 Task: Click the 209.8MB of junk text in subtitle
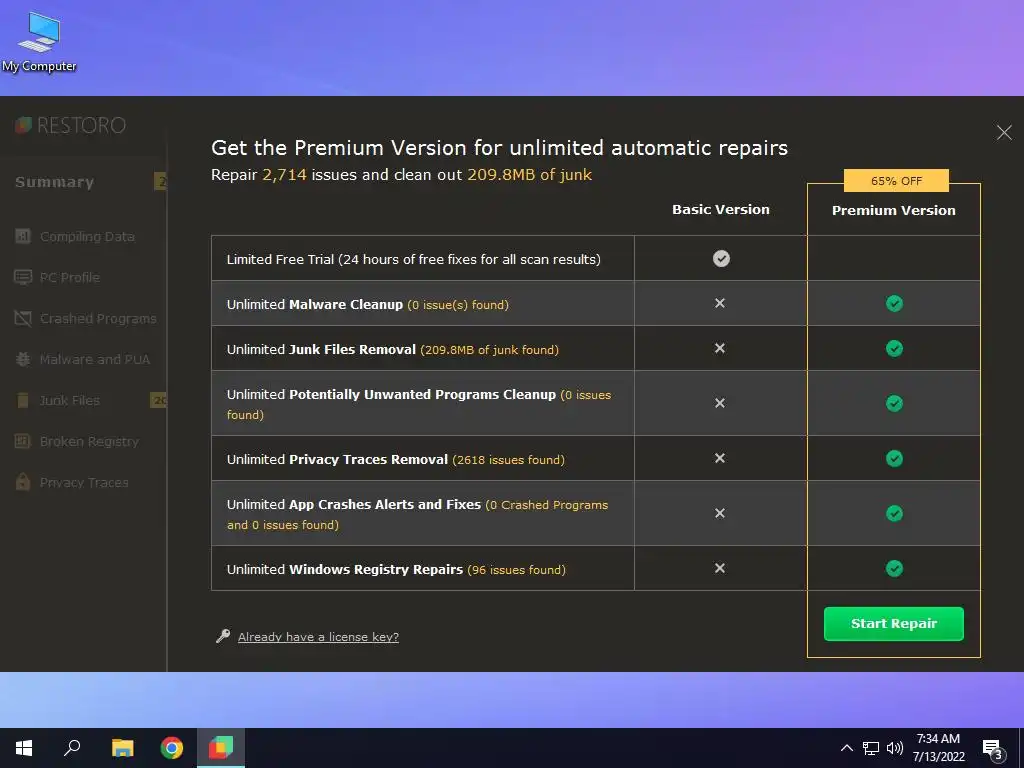pyautogui.click(x=530, y=175)
